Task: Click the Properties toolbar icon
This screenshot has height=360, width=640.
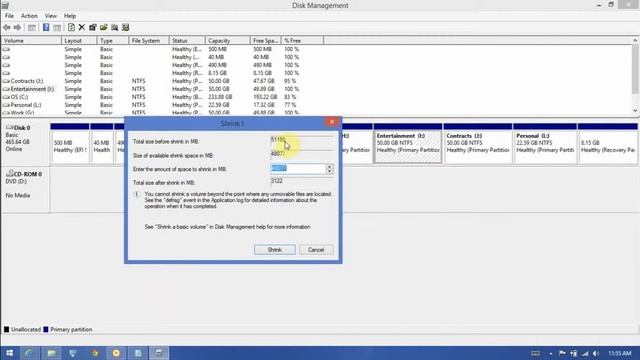Action: pyautogui.click(x=93, y=27)
